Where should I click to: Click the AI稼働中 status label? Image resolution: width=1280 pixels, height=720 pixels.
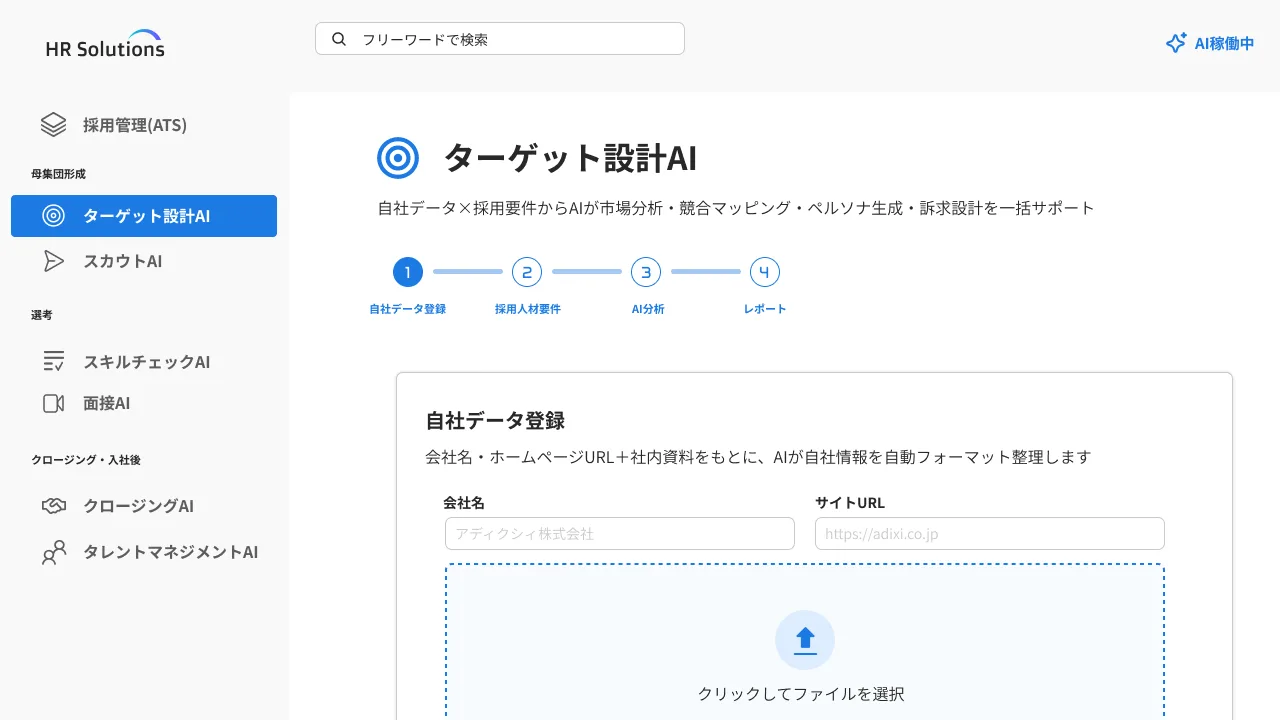point(1225,43)
